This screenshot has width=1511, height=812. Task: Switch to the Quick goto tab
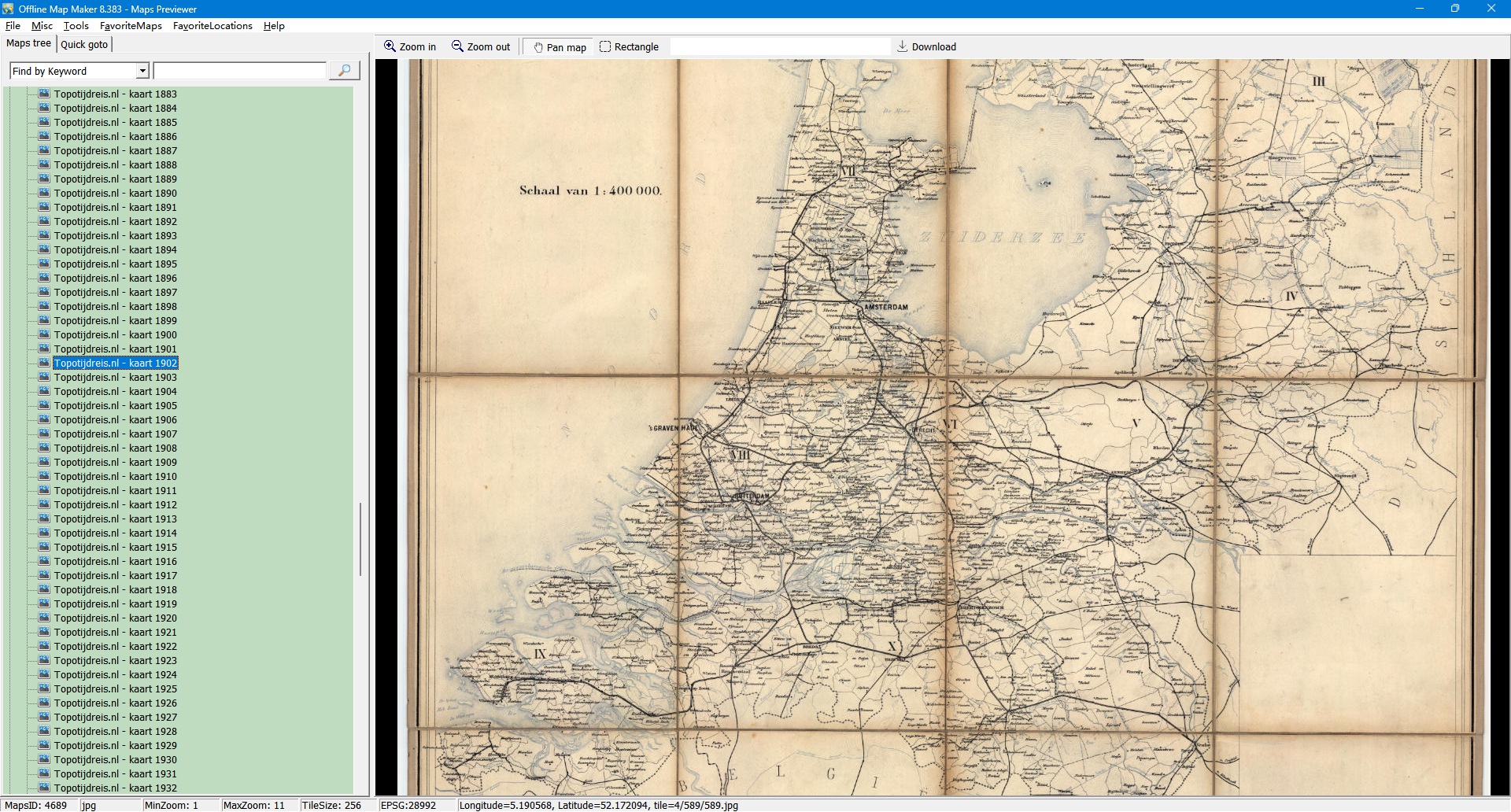(84, 44)
